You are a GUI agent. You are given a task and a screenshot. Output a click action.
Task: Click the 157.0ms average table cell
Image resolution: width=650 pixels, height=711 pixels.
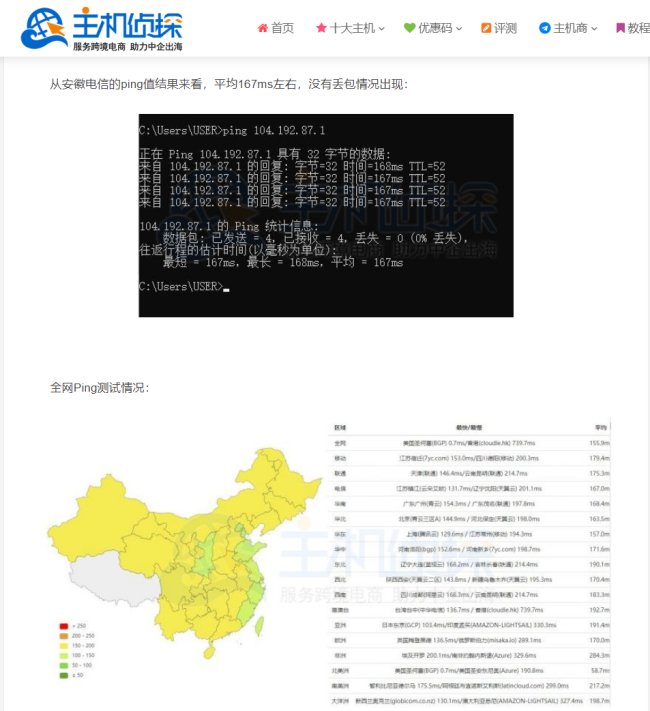pos(599,534)
